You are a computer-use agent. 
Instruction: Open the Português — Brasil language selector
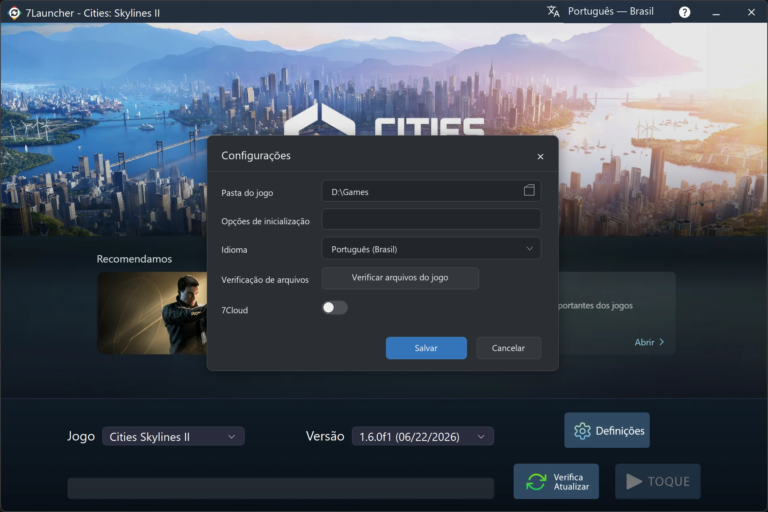610,11
